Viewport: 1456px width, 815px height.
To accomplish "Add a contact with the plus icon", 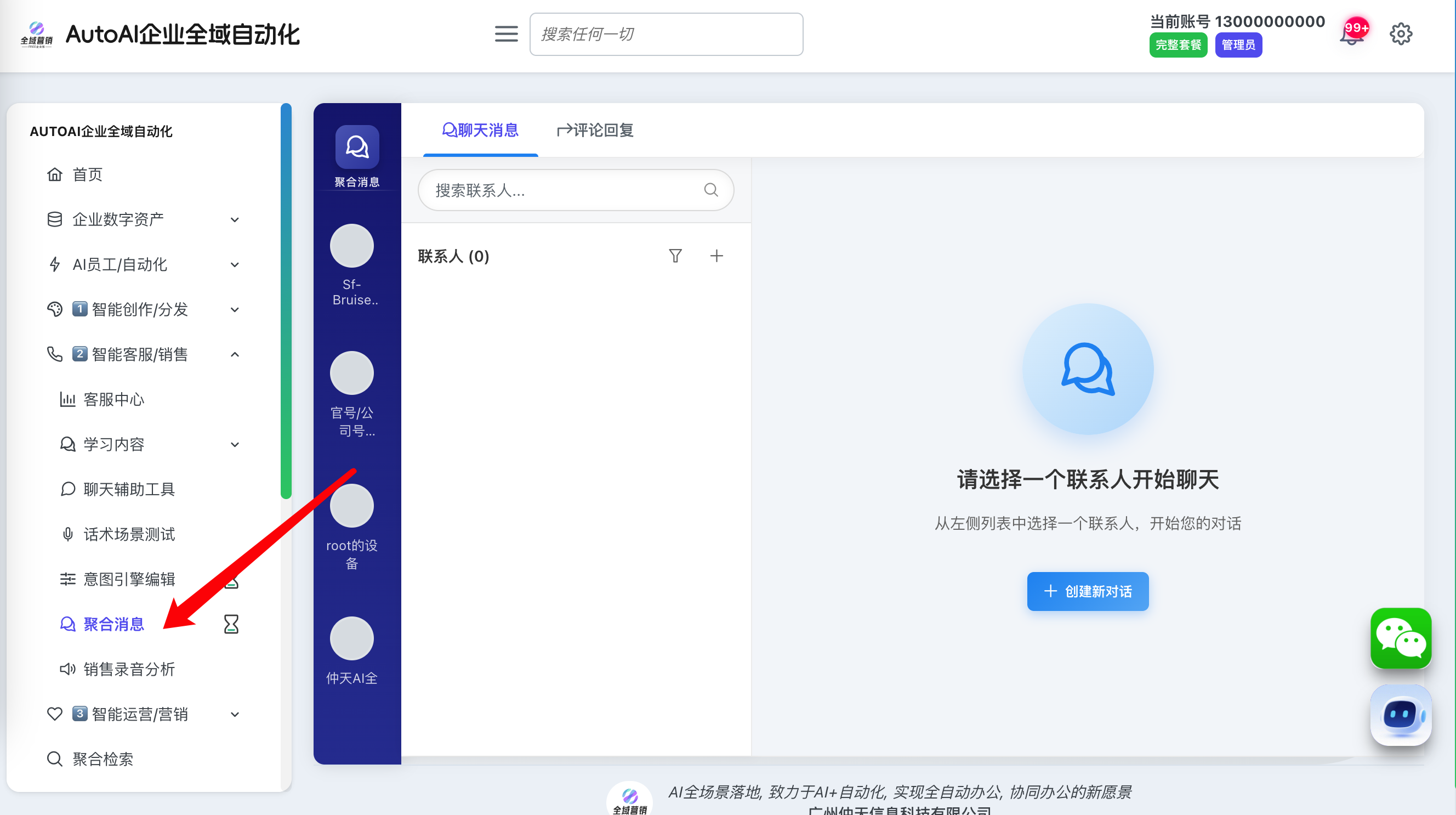I will pos(716,256).
